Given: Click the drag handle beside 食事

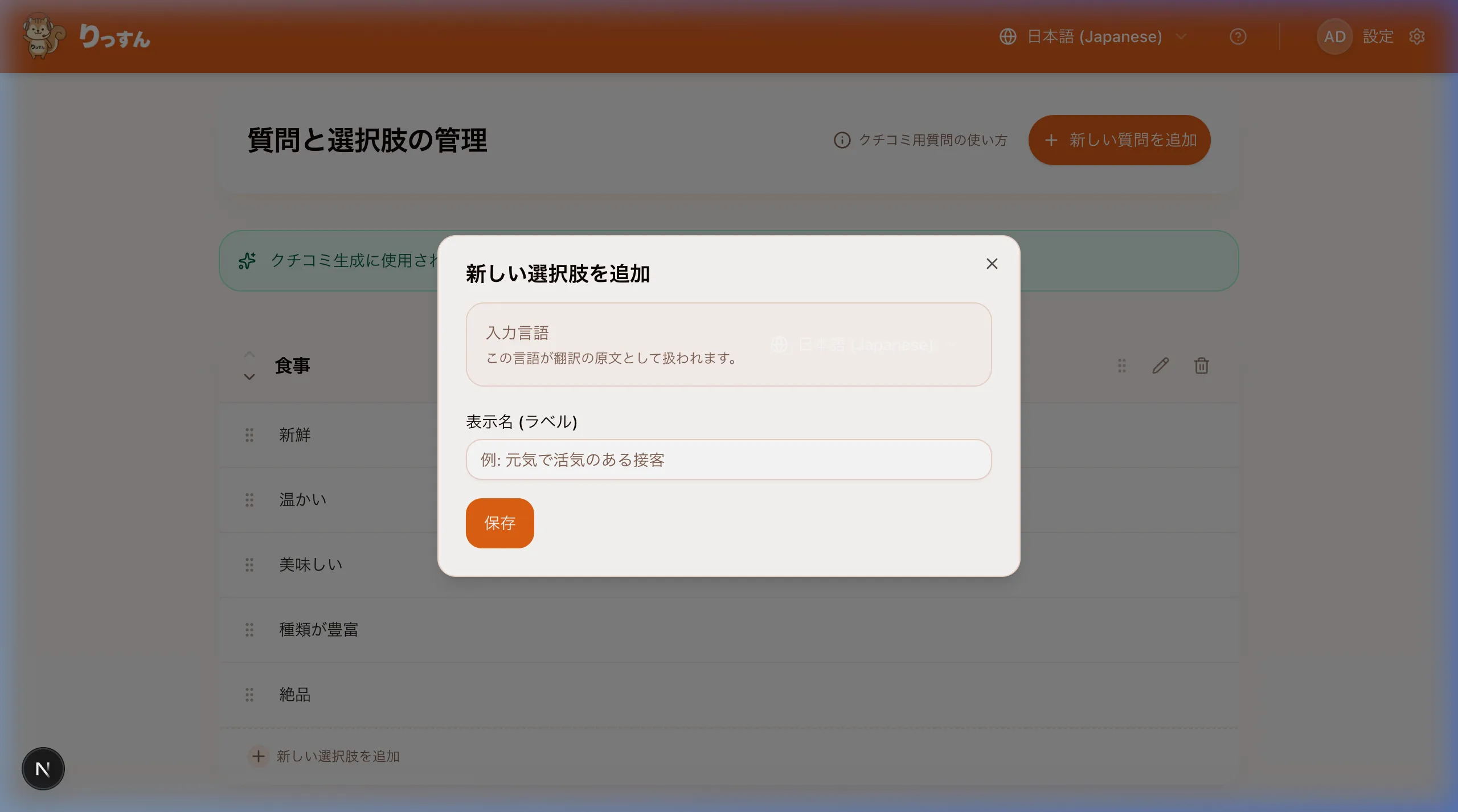Looking at the screenshot, I should pyautogui.click(x=1121, y=366).
